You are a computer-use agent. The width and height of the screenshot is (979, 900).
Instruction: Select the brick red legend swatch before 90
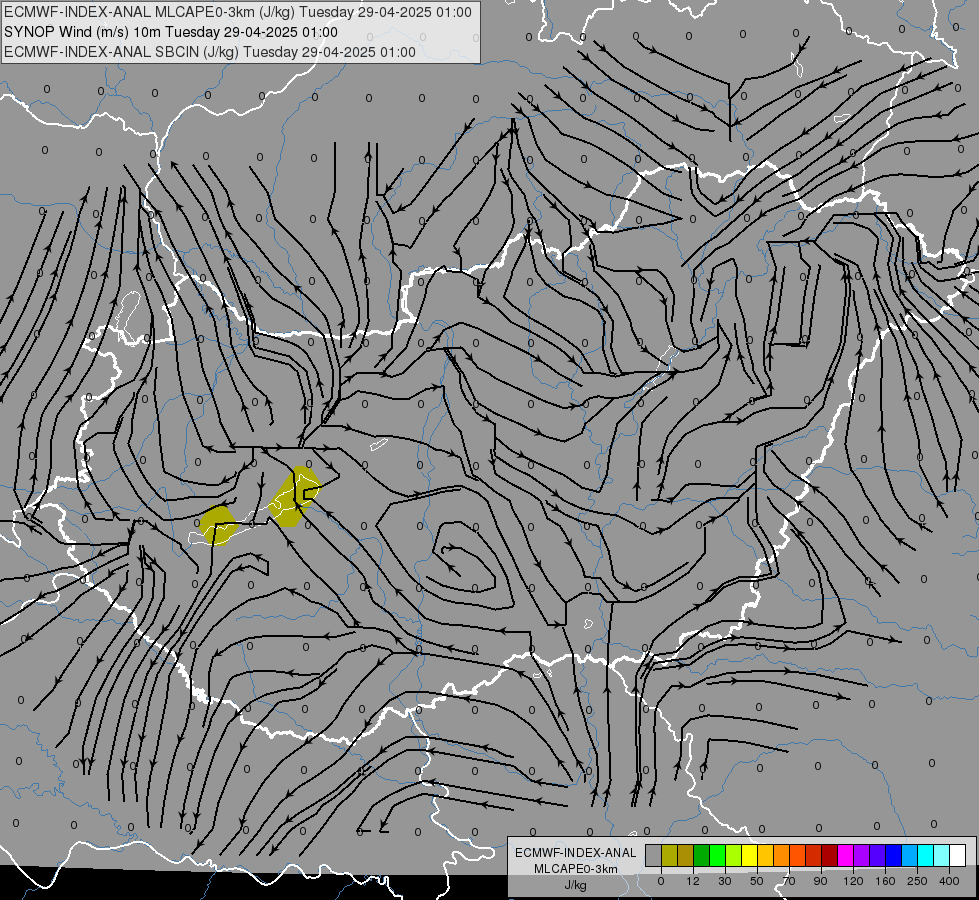(x=813, y=855)
